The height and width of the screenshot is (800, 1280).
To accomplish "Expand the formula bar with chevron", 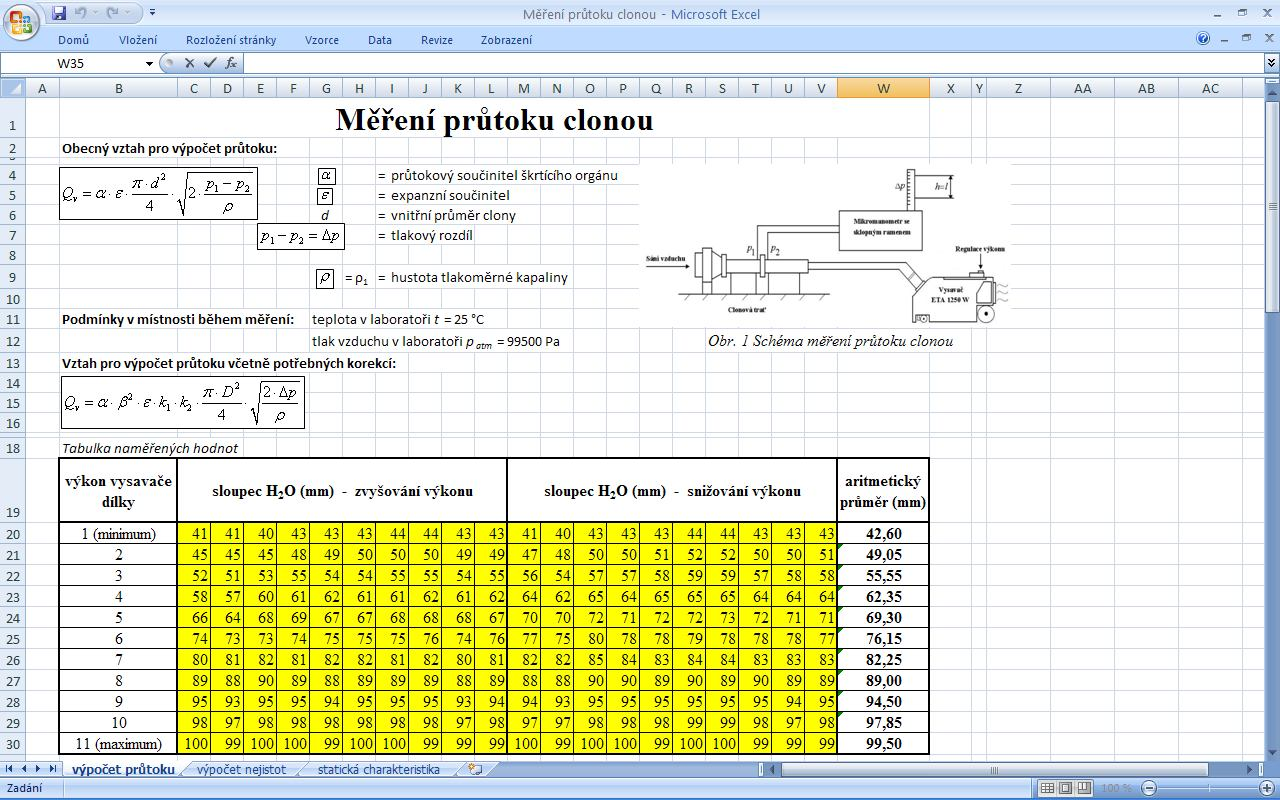I will click(x=1271, y=63).
